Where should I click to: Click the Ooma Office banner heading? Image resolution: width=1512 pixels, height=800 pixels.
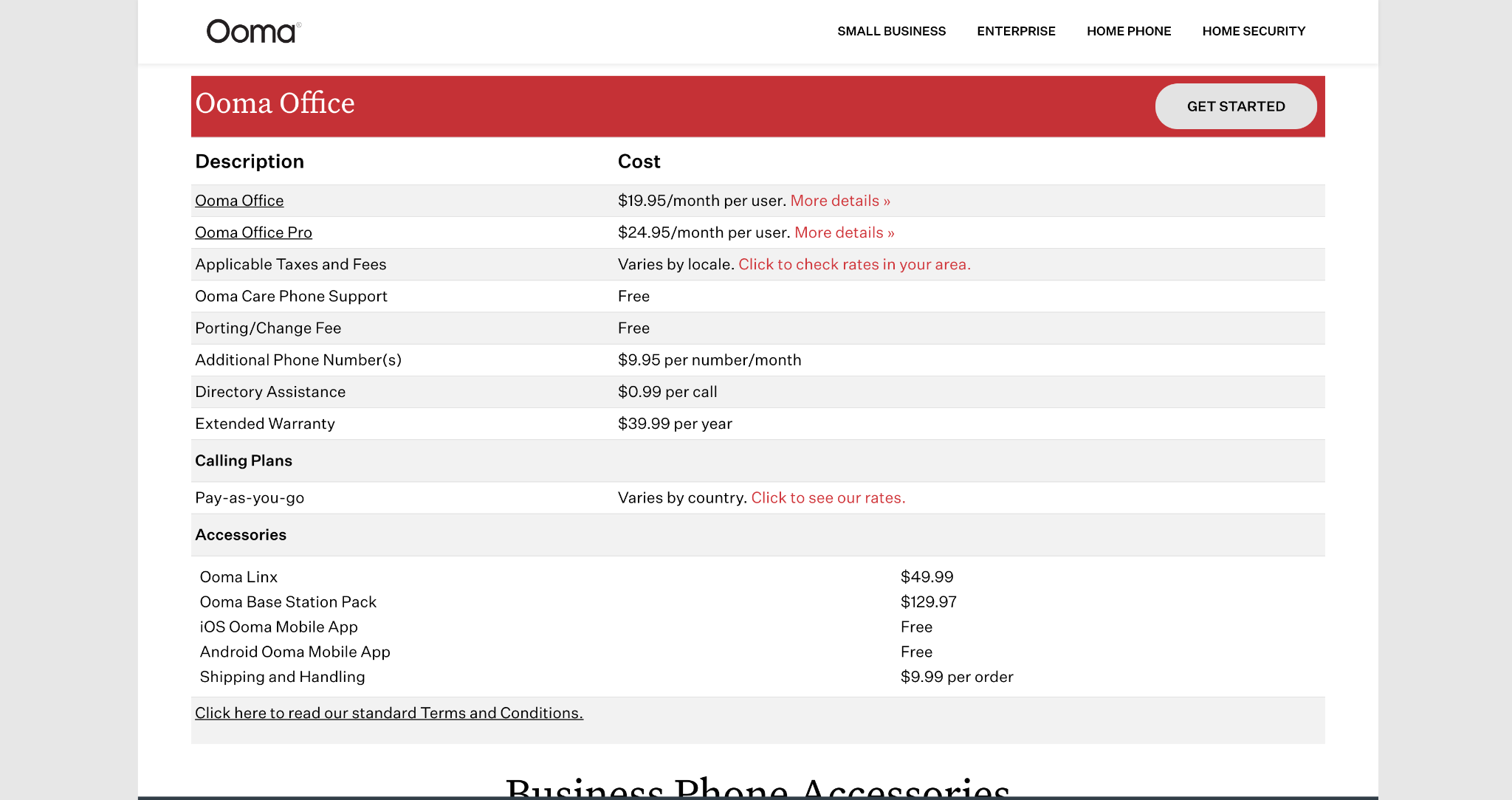[x=275, y=103]
